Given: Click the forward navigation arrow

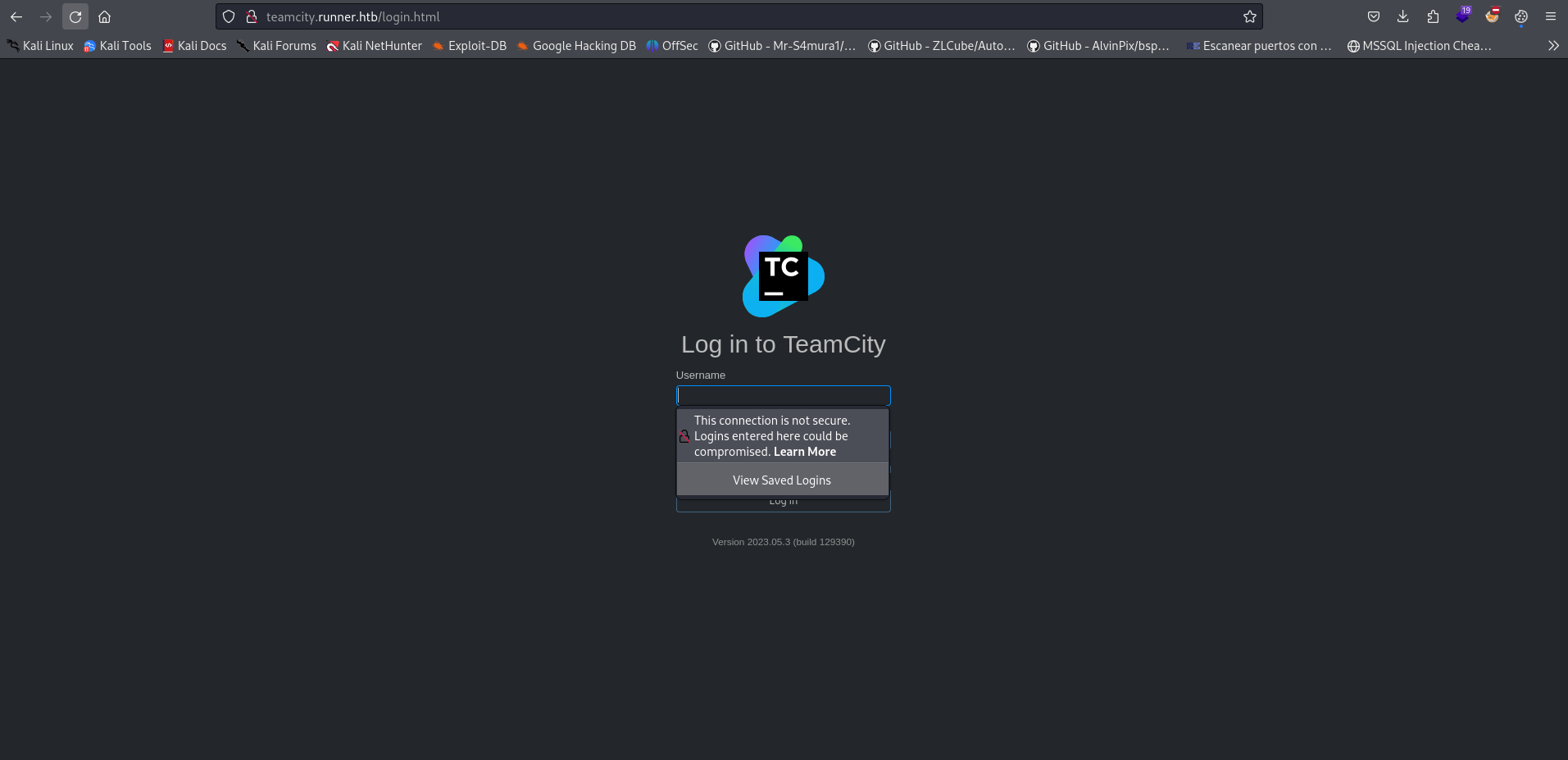Looking at the screenshot, I should click(x=46, y=16).
